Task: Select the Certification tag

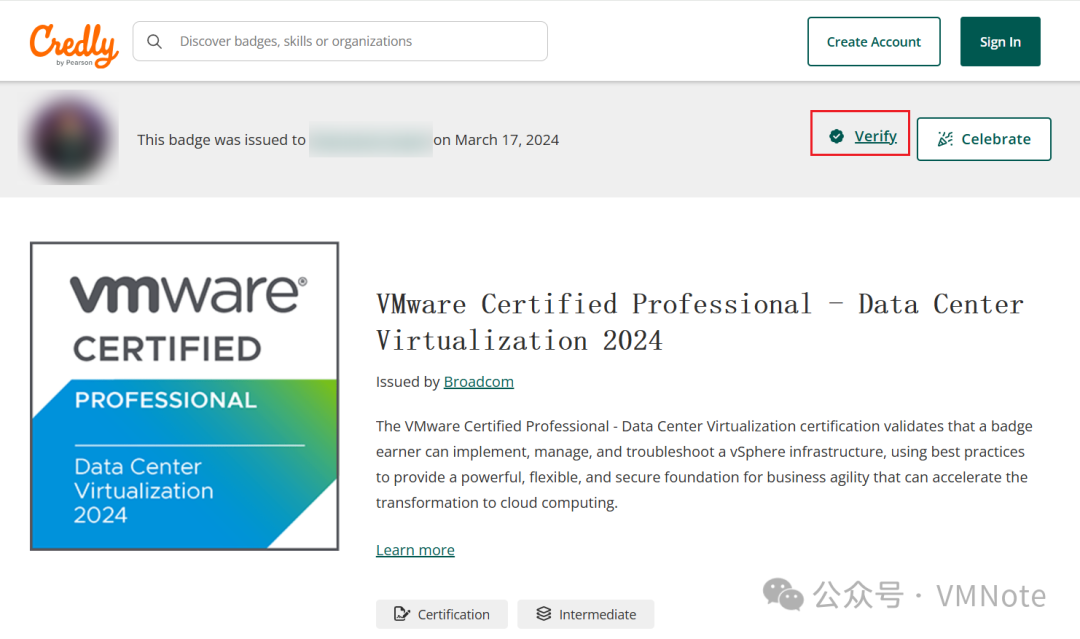Action: (442, 614)
